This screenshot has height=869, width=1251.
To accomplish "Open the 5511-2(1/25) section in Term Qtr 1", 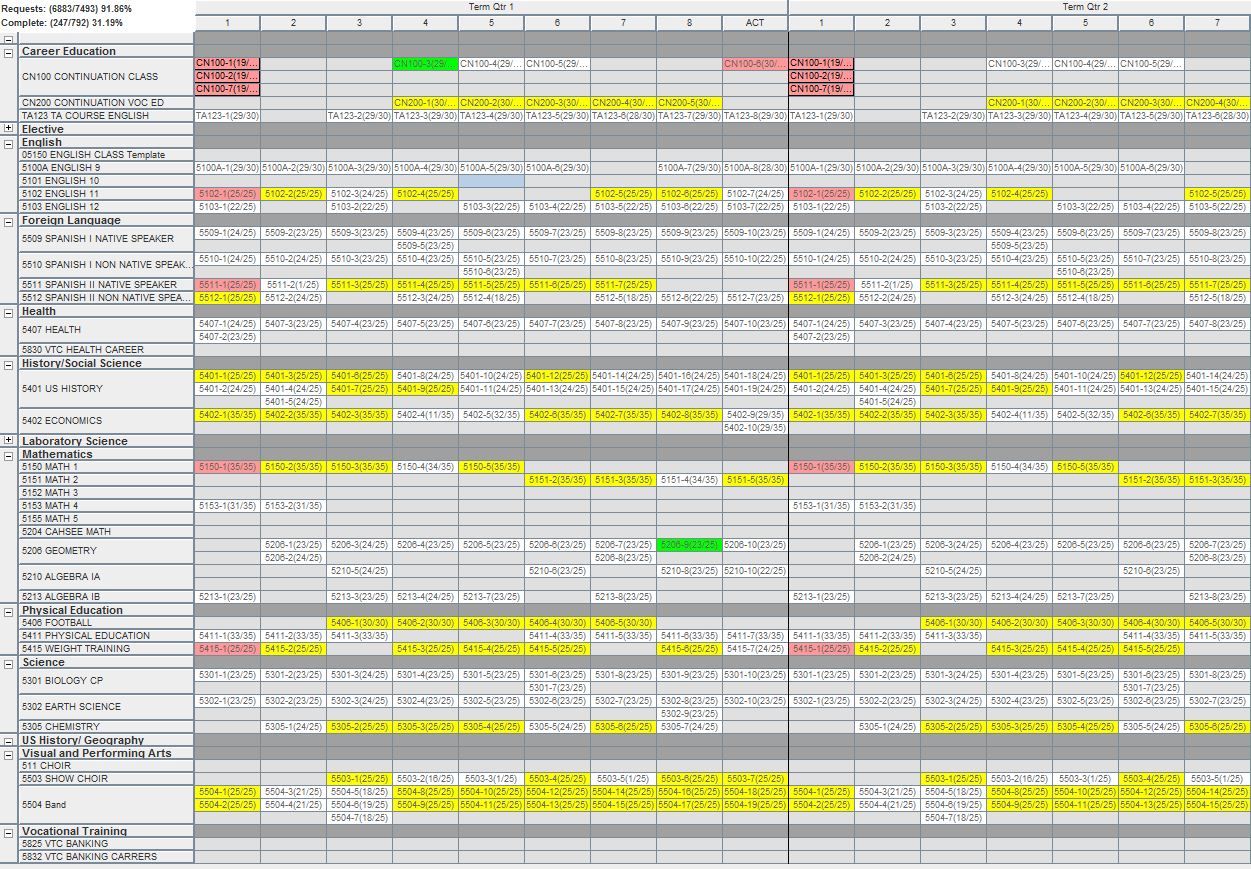I will 293,285.
